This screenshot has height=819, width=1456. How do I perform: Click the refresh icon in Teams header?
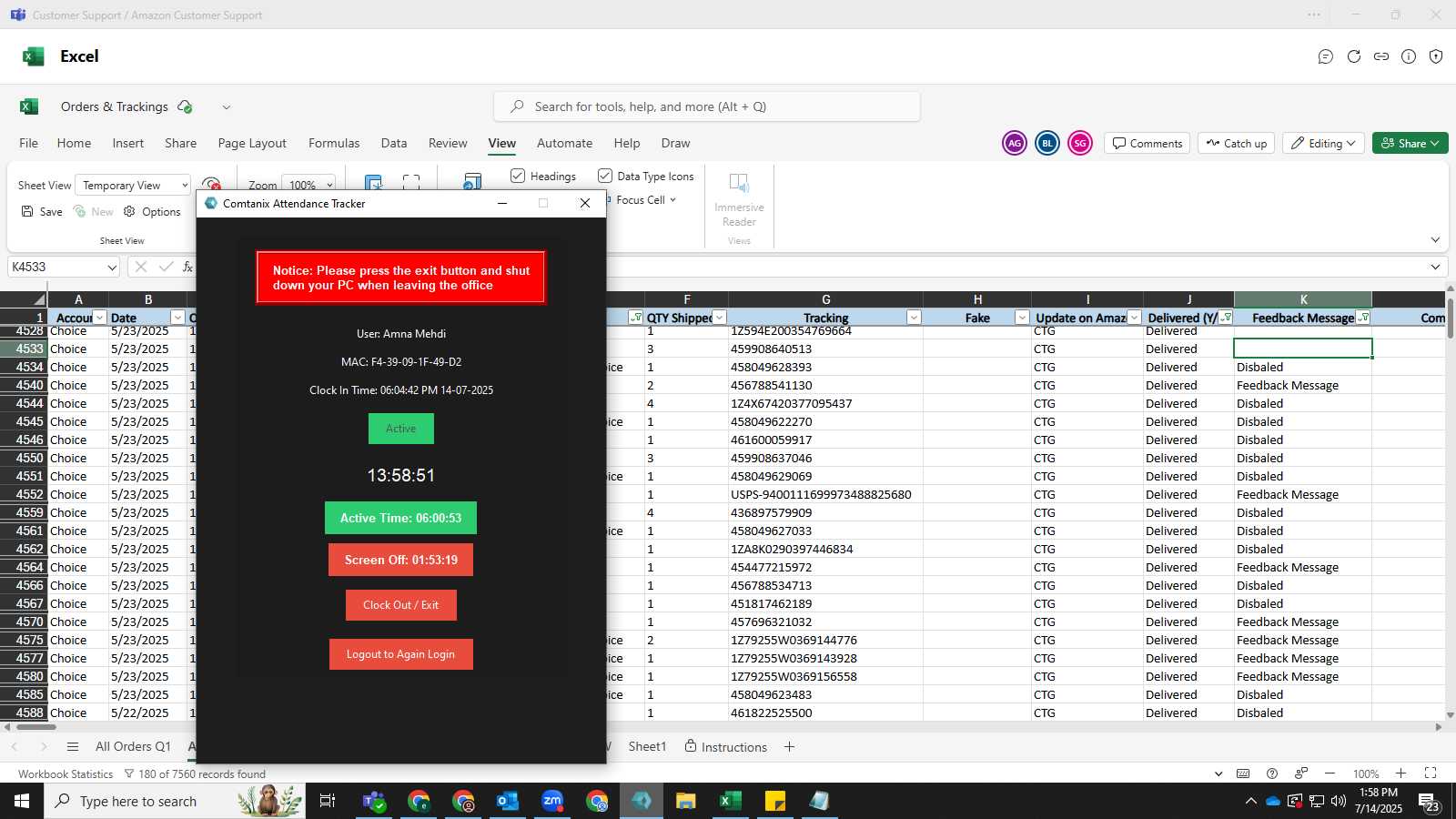click(1354, 56)
